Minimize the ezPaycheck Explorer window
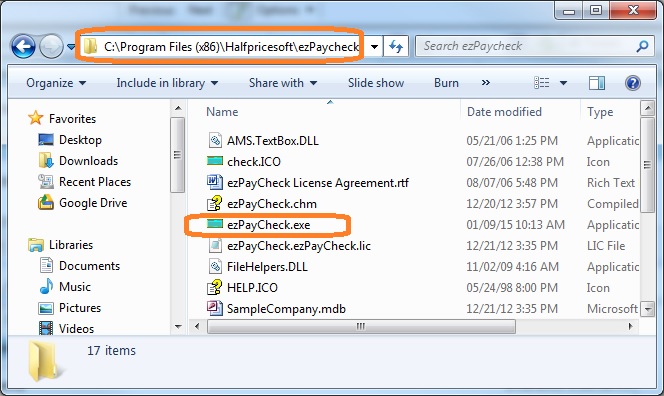The height and width of the screenshot is (396, 664). (x=569, y=10)
